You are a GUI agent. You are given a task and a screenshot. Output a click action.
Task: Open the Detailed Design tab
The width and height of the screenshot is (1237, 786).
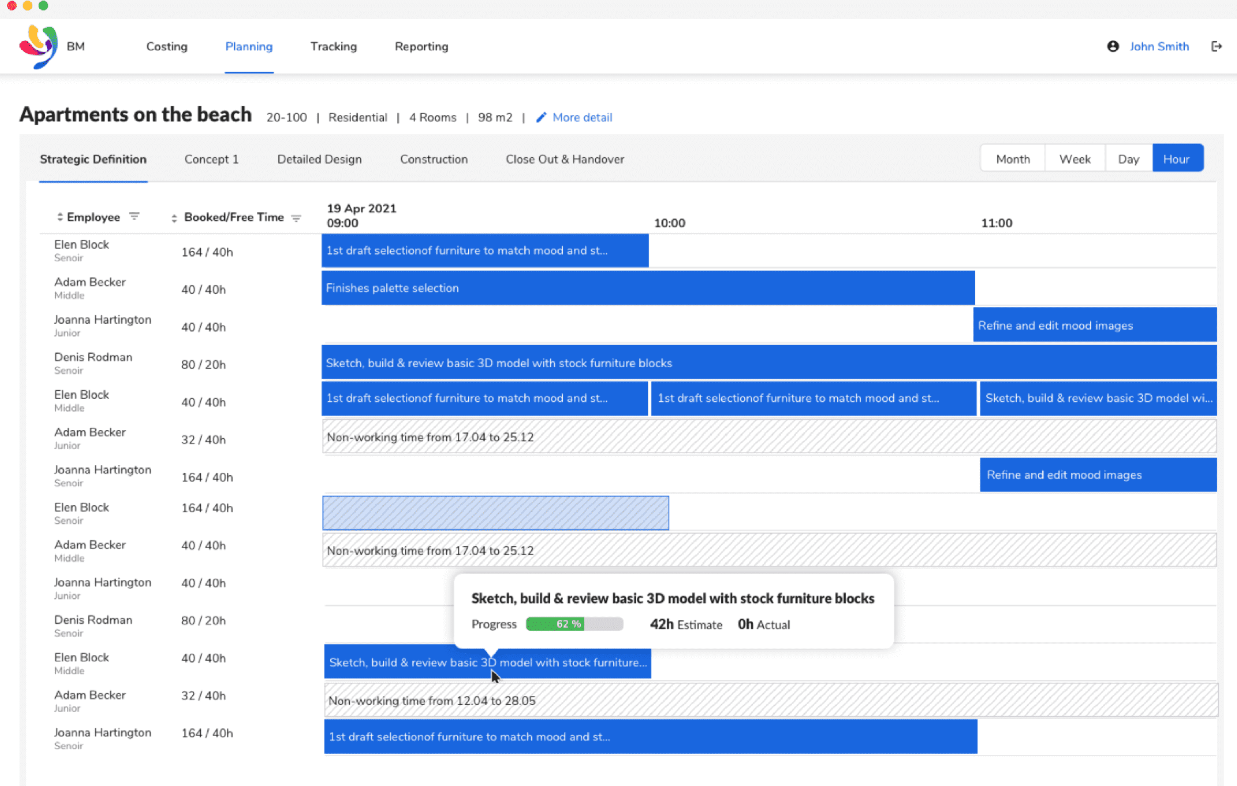pos(319,159)
